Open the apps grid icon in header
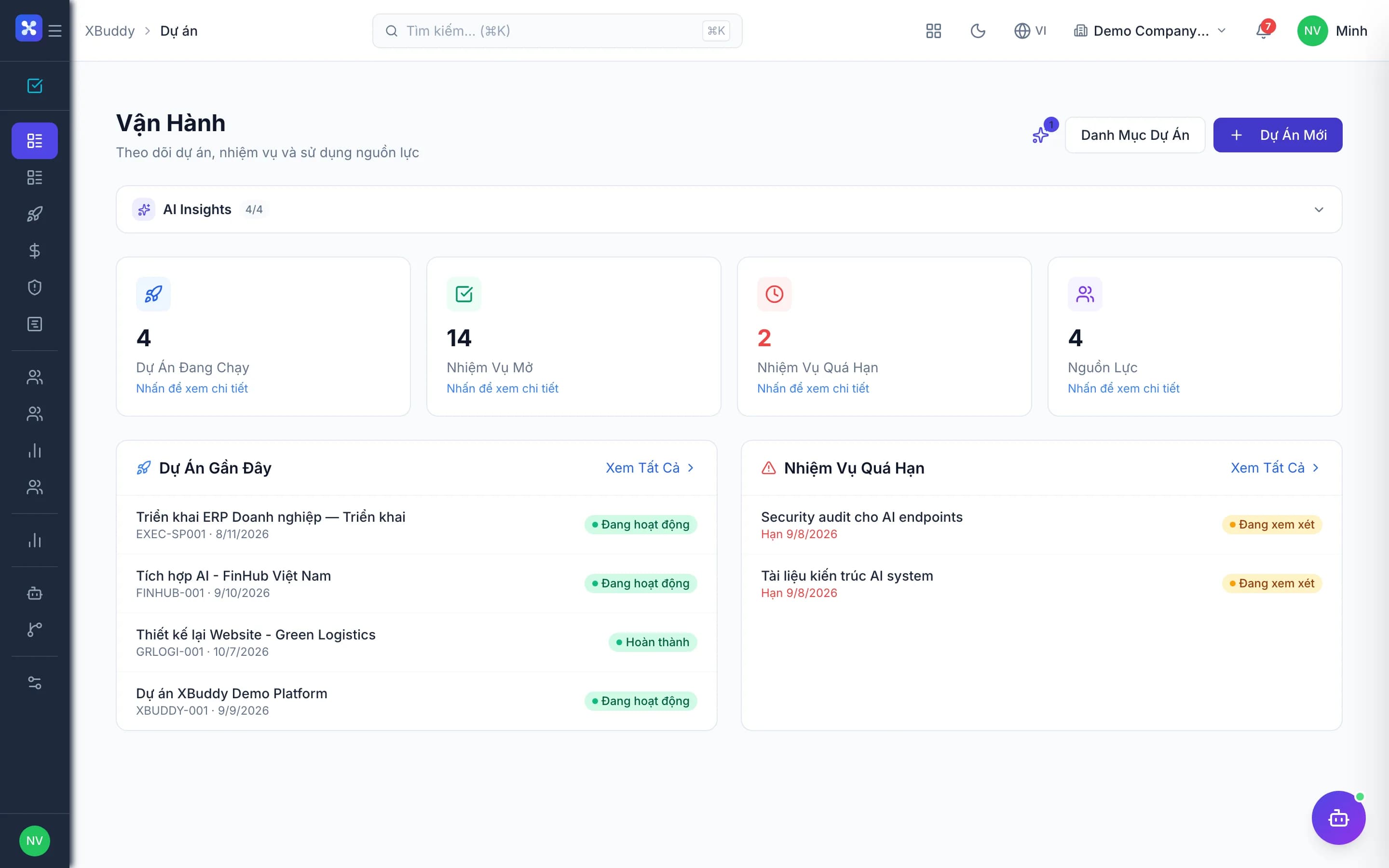Image resolution: width=1389 pixels, height=868 pixels. click(934, 31)
